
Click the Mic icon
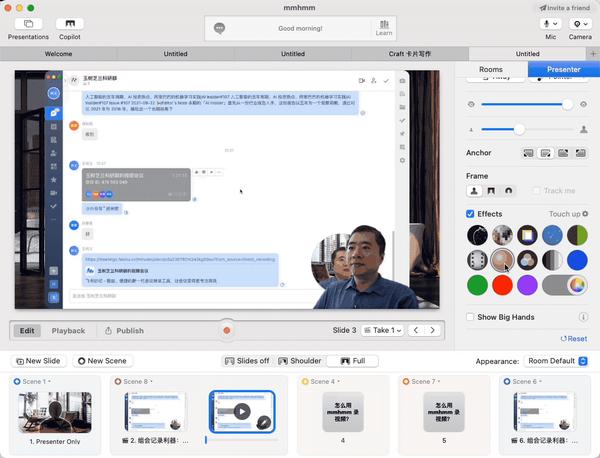tap(551, 24)
